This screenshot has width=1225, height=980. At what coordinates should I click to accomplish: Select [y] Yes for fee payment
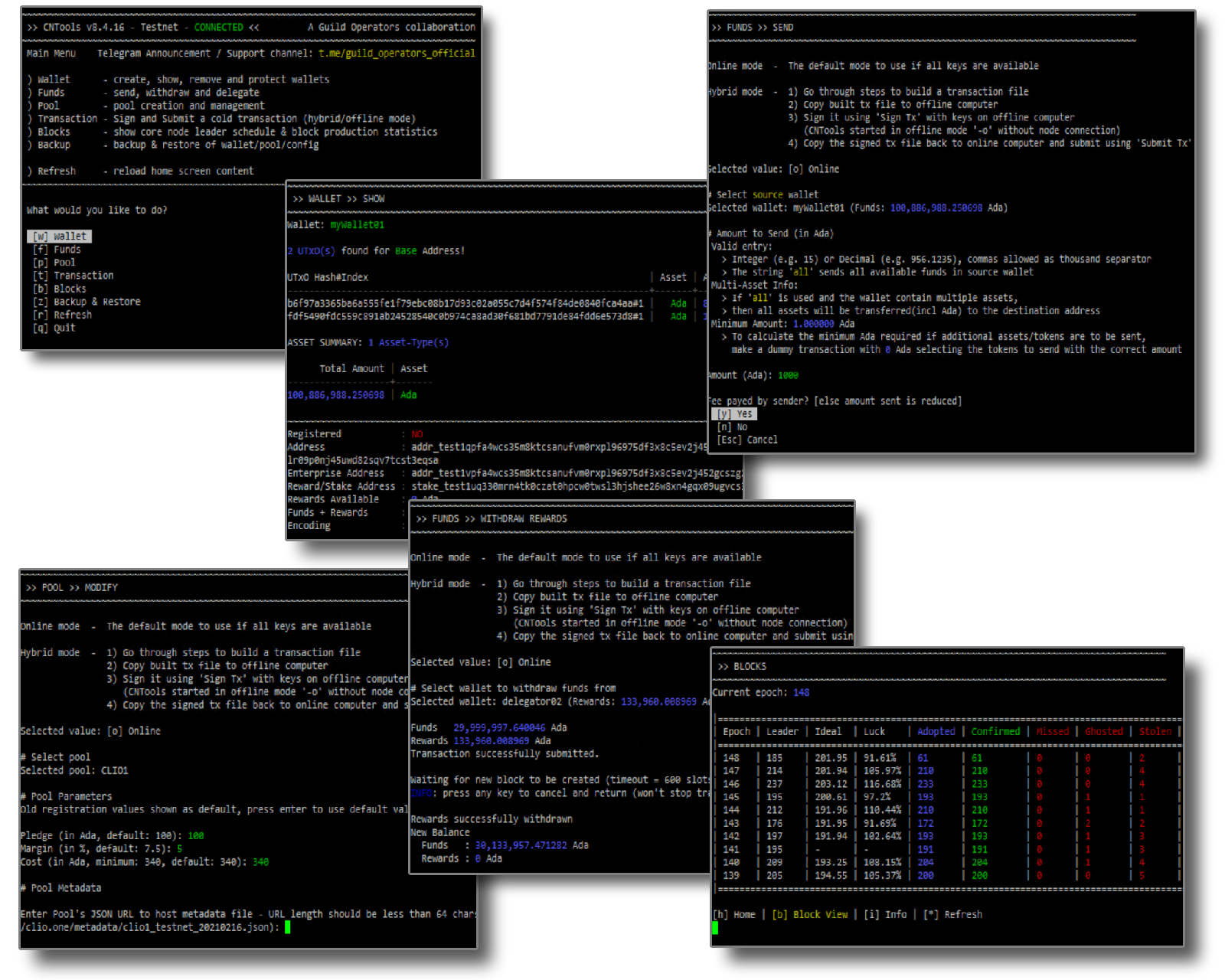point(735,414)
